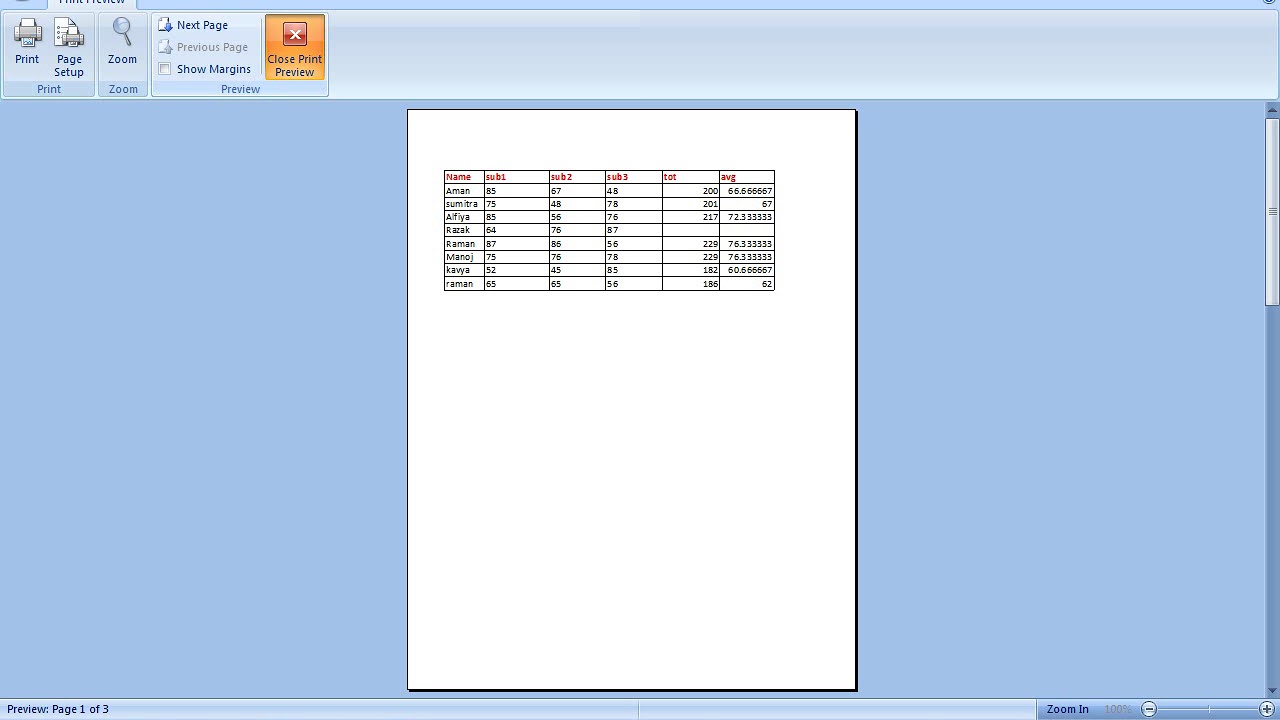The height and width of the screenshot is (720, 1280).
Task: Click the 100% zoom level
Action: coord(1118,709)
